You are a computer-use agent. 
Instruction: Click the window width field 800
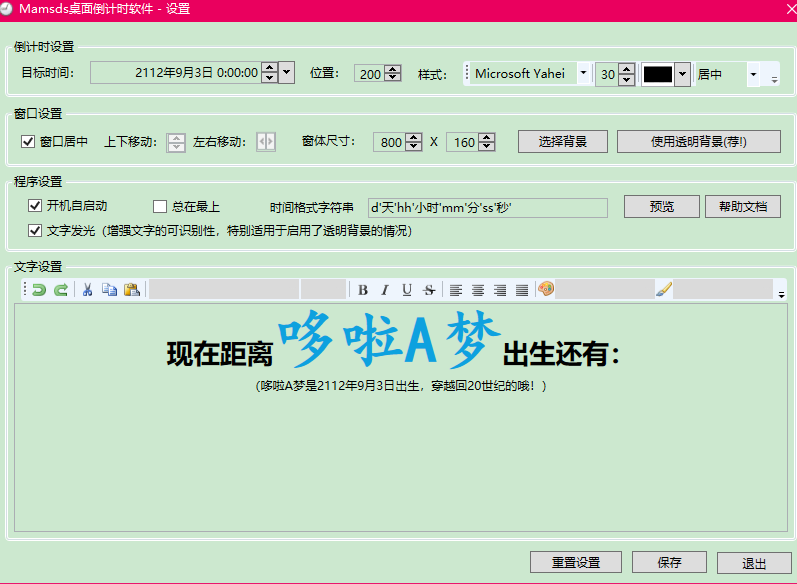coord(390,142)
